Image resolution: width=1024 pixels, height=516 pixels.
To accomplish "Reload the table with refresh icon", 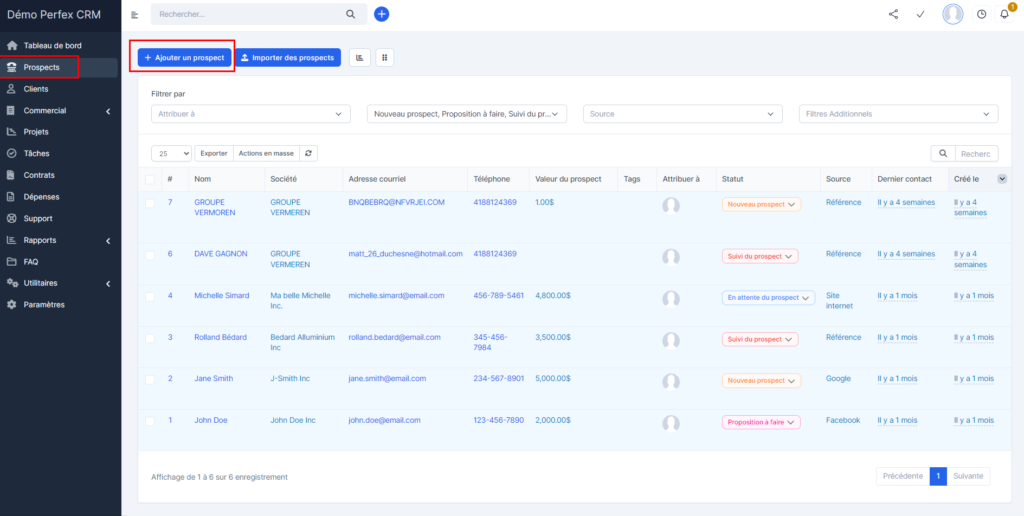I will [x=308, y=153].
